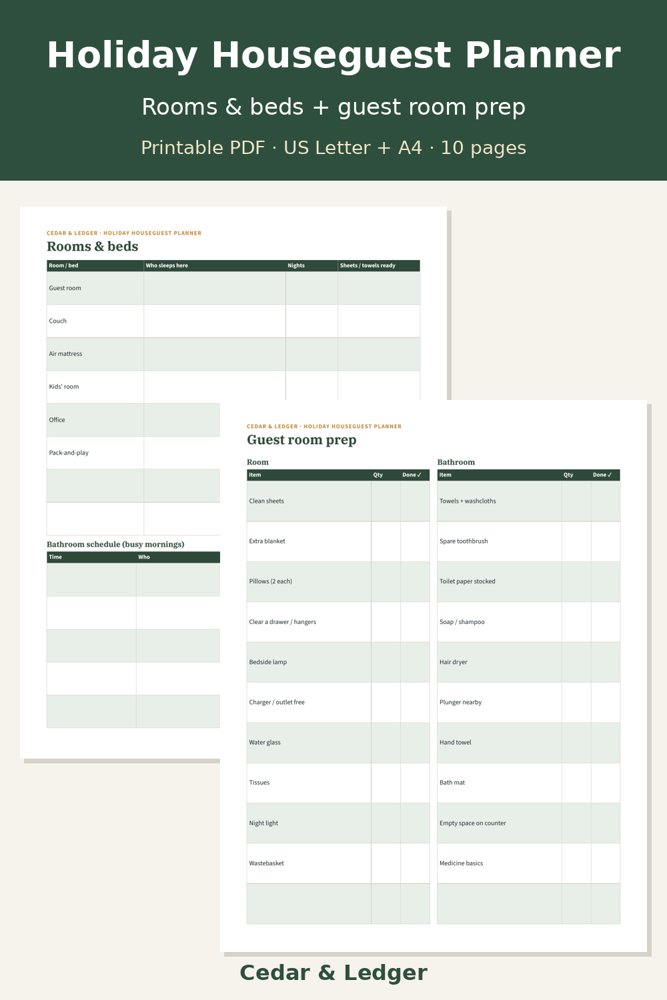Click the orange header line on the Guest room prep page

tap(324, 426)
